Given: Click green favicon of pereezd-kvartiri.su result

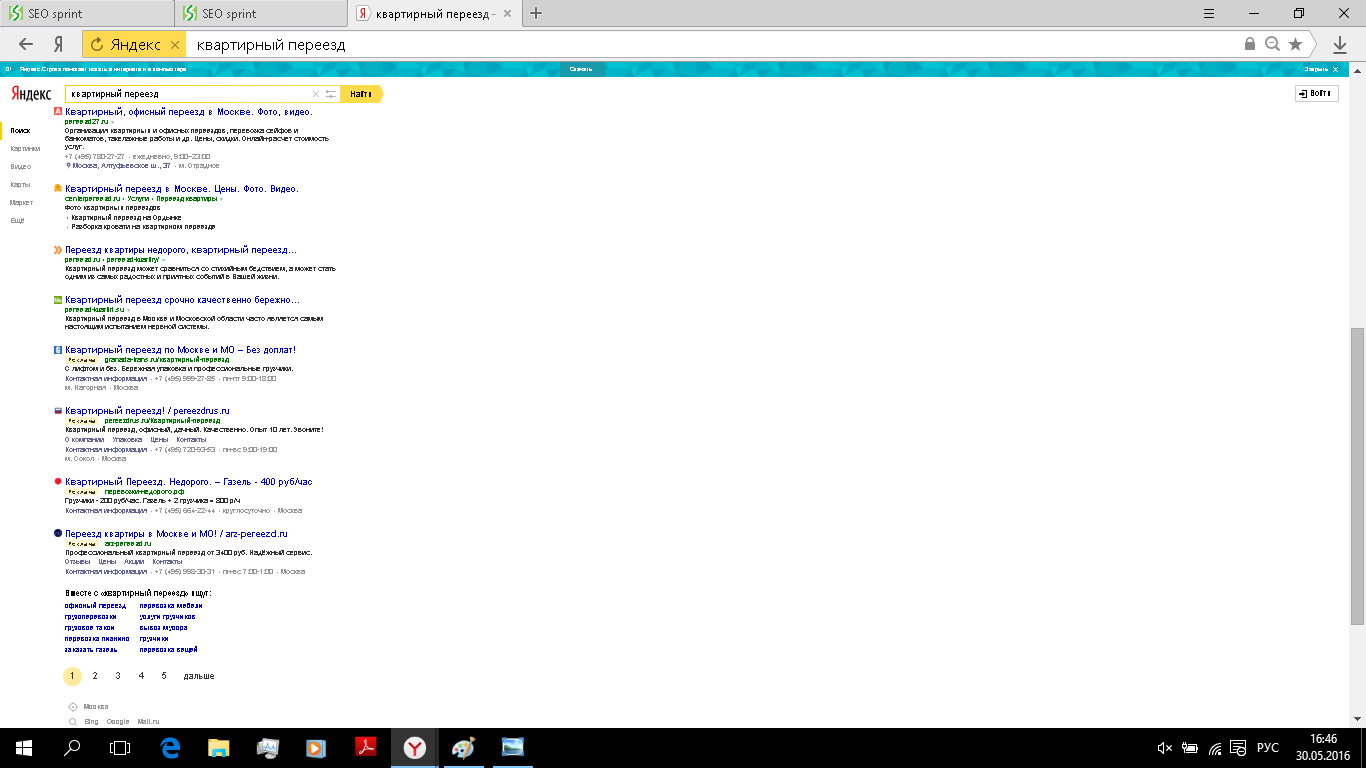Looking at the screenshot, I should [58, 300].
